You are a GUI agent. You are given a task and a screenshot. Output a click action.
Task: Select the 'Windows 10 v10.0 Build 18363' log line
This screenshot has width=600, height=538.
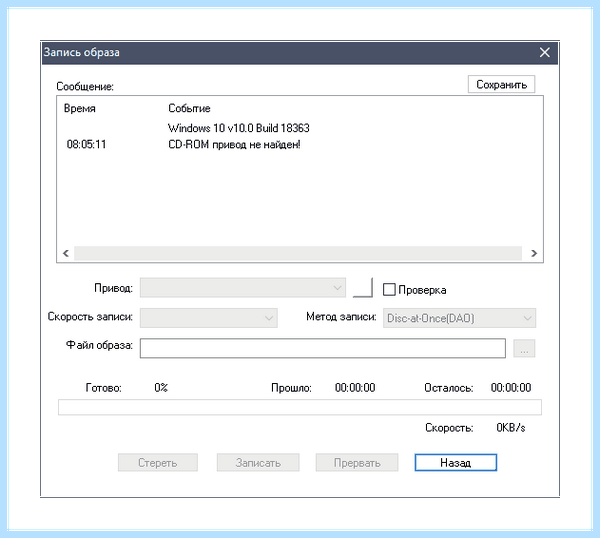(239, 128)
